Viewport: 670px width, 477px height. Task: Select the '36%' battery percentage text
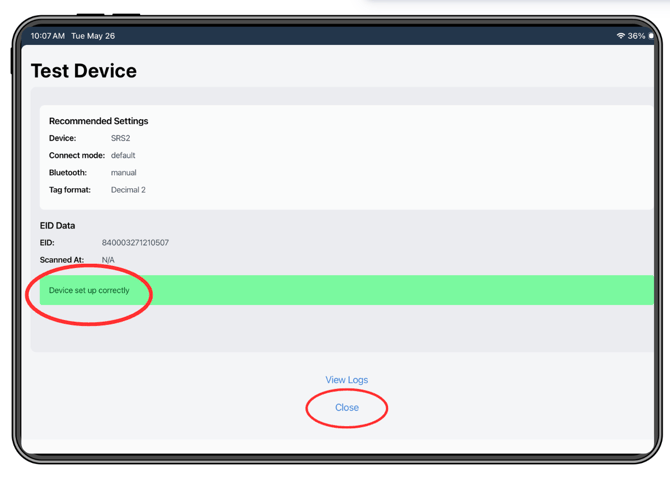(x=636, y=36)
